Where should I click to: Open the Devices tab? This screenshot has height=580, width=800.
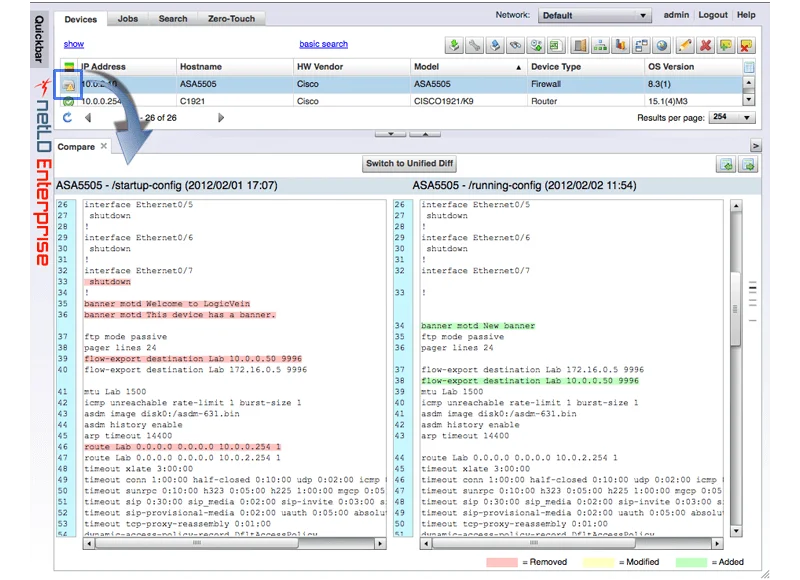click(81, 19)
